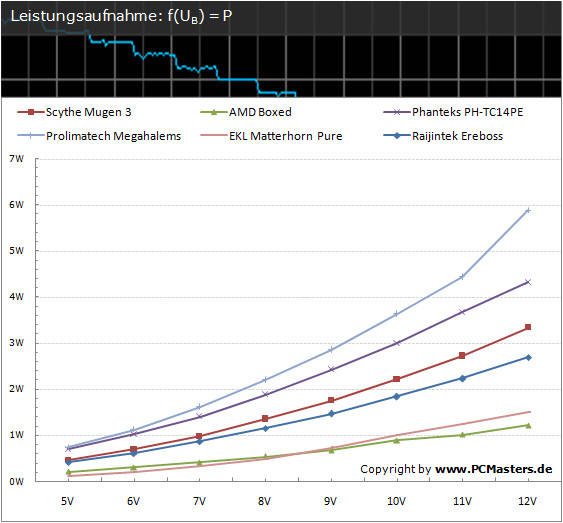The width and height of the screenshot is (563, 523).
Task: Click the 4W y-axis label
Action: pos(16,297)
